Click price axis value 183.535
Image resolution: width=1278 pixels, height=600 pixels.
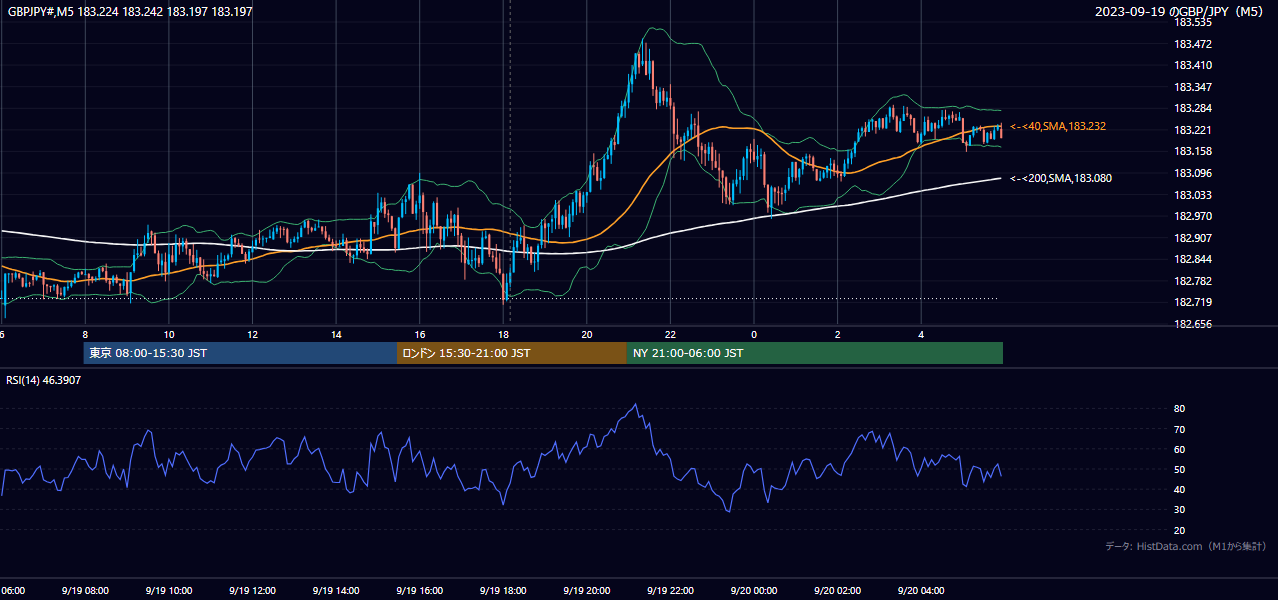click(1192, 22)
